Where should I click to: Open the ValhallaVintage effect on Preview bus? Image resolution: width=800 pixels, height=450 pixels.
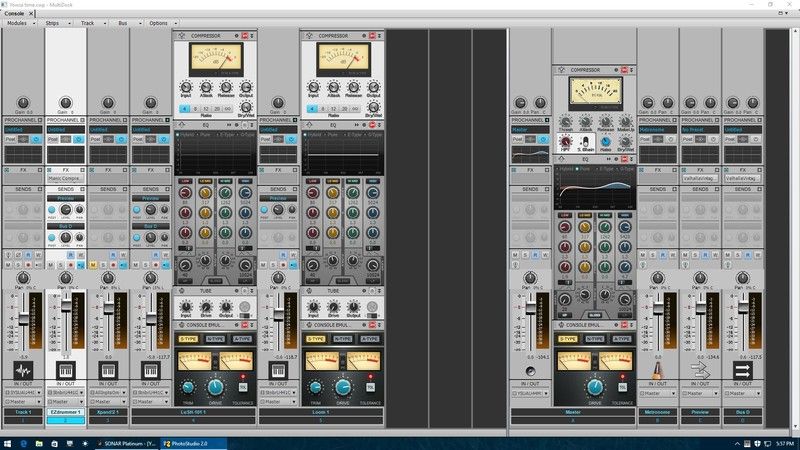(699, 179)
